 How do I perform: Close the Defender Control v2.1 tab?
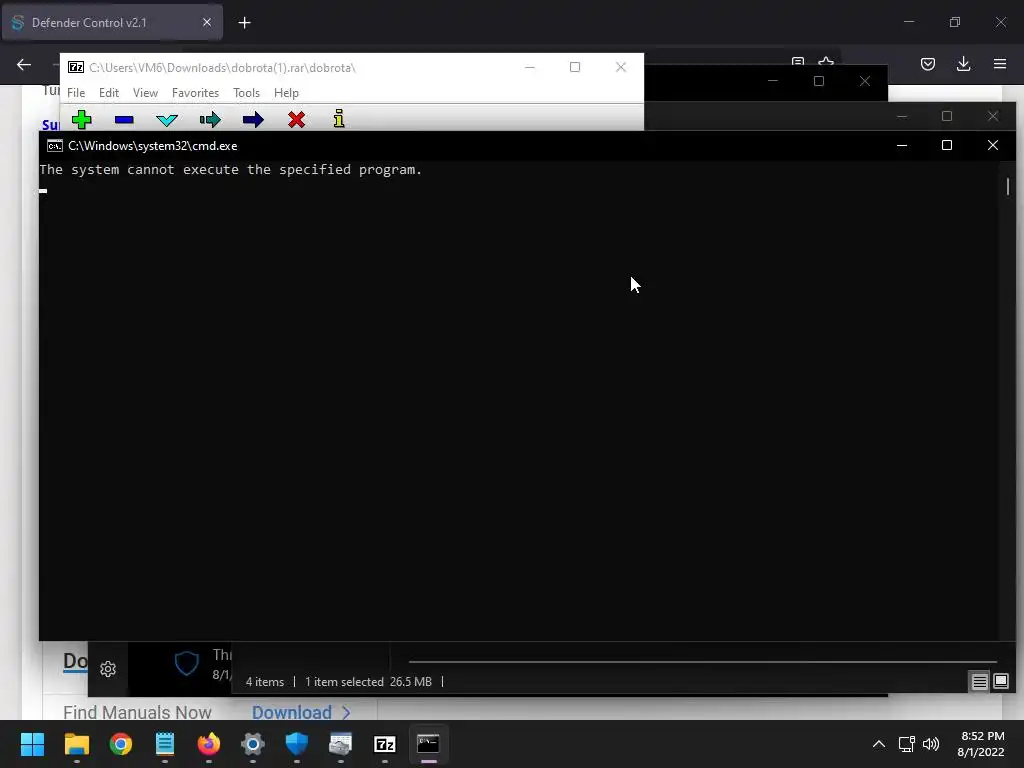206,23
